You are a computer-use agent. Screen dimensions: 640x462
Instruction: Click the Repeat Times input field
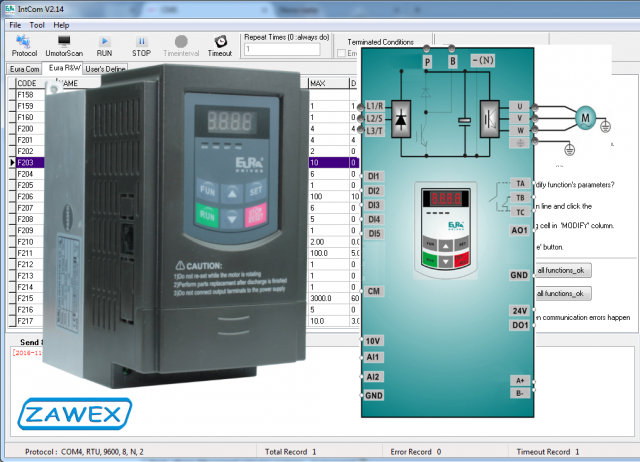[282, 49]
